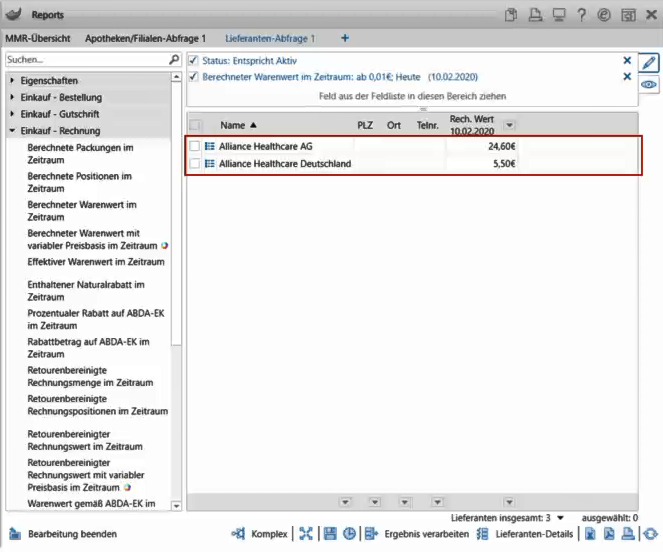The image size is (663, 552).
Task: Click the Komplex label
Action: click(269, 534)
